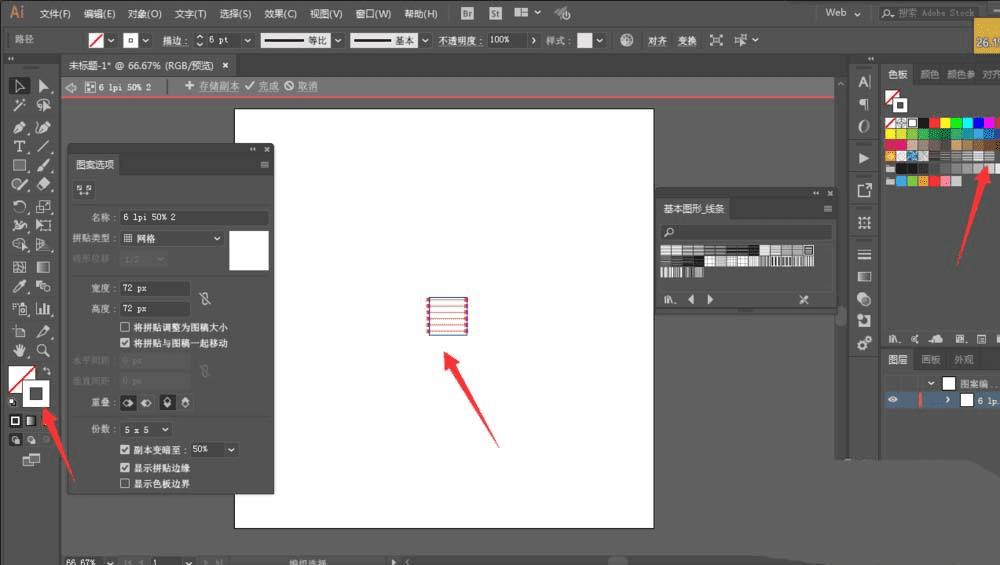
Task: Expand the Web workspace switcher
Action: (842, 13)
